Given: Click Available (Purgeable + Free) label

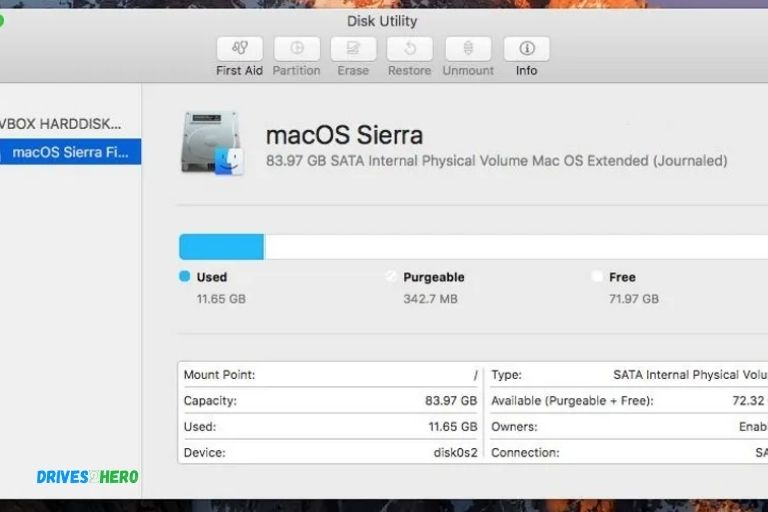Looking at the screenshot, I should tap(573, 401).
